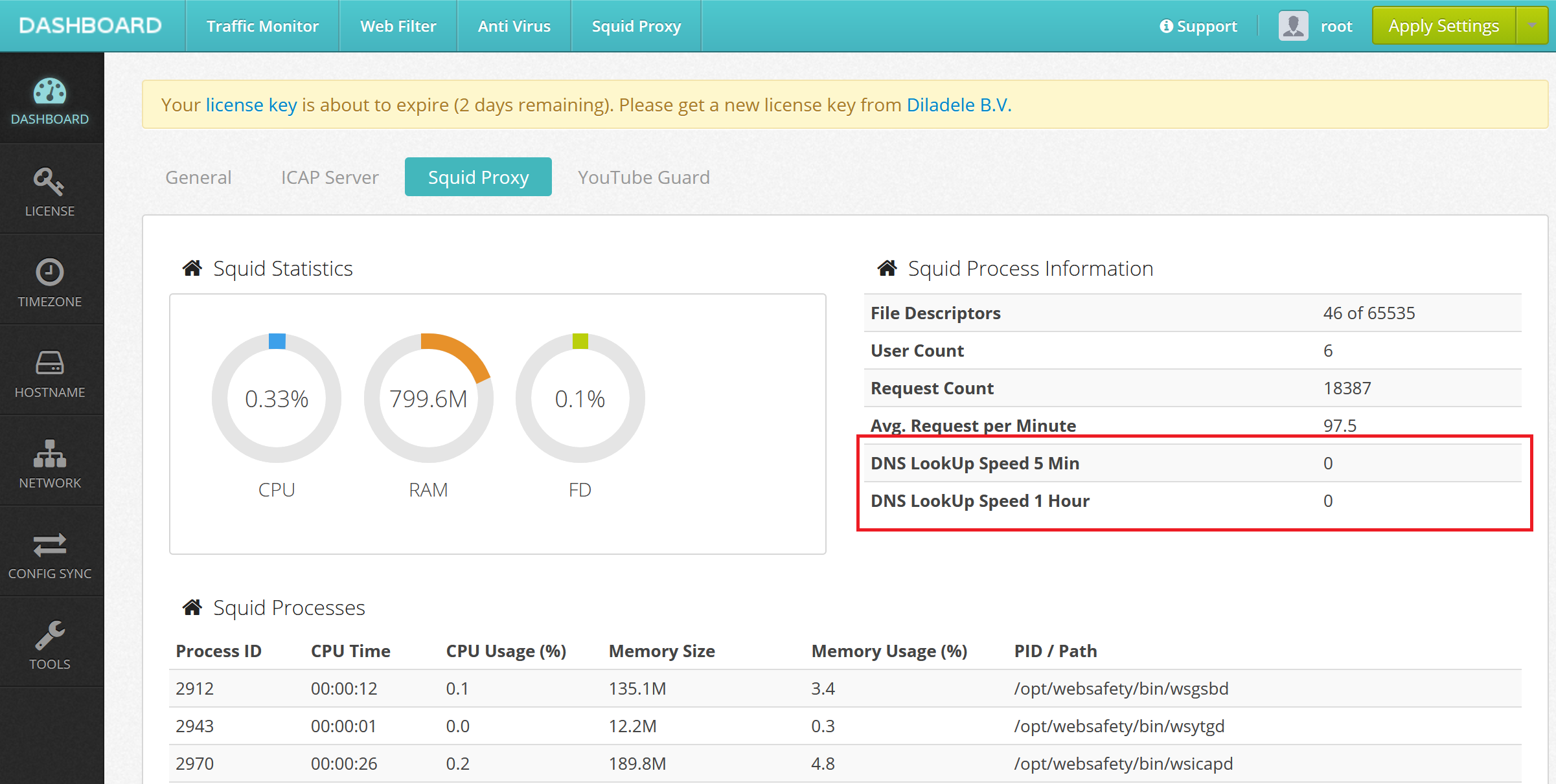Click the RAM usage gauge 799.6M

[x=428, y=398]
